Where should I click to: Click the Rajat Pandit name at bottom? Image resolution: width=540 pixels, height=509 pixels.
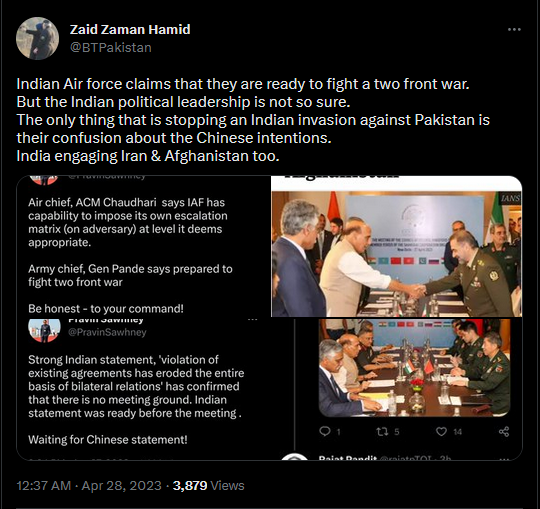click(347, 458)
